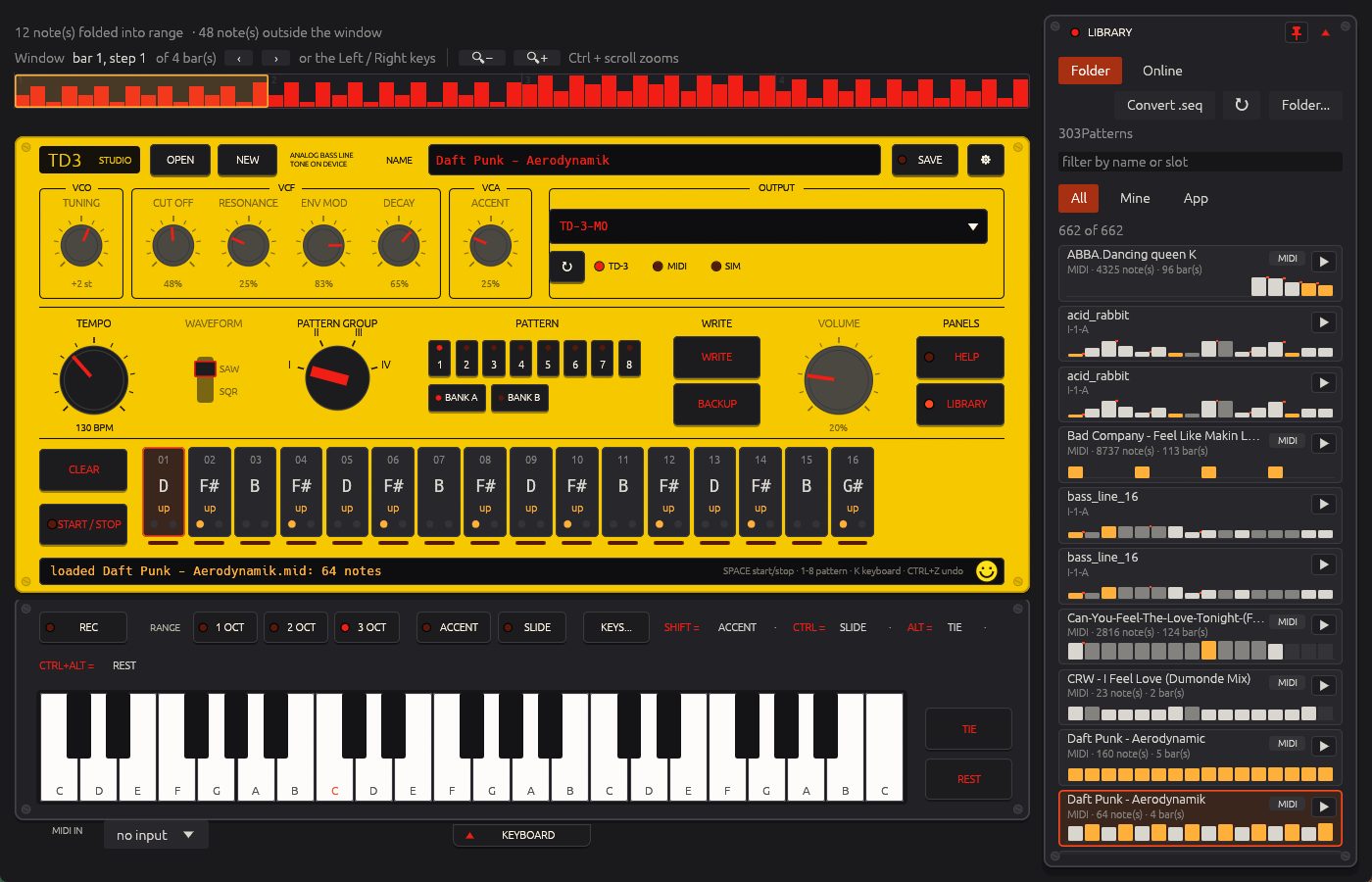The height and width of the screenshot is (882, 1372).
Task: Go to next window bar arrow
Action: (x=276, y=59)
